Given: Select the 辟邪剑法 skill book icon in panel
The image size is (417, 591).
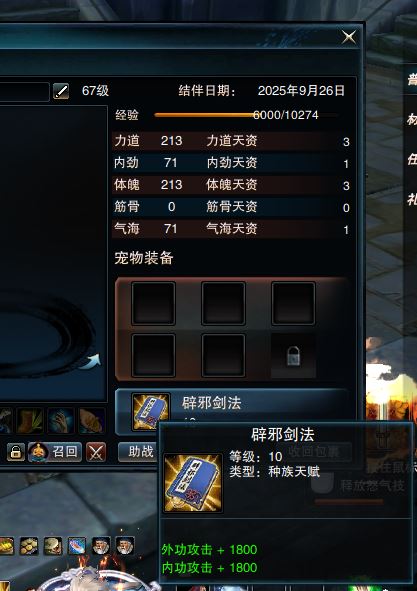Looking at the screenshot, I should point(150,411).
